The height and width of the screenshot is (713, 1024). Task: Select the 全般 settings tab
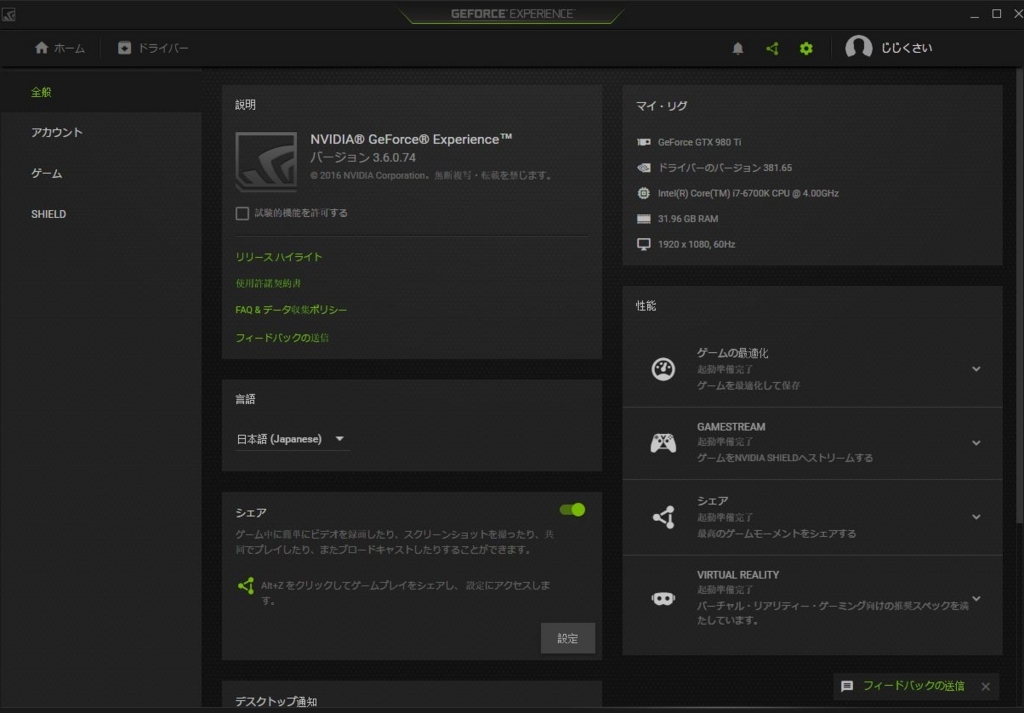tap(101, 92)
